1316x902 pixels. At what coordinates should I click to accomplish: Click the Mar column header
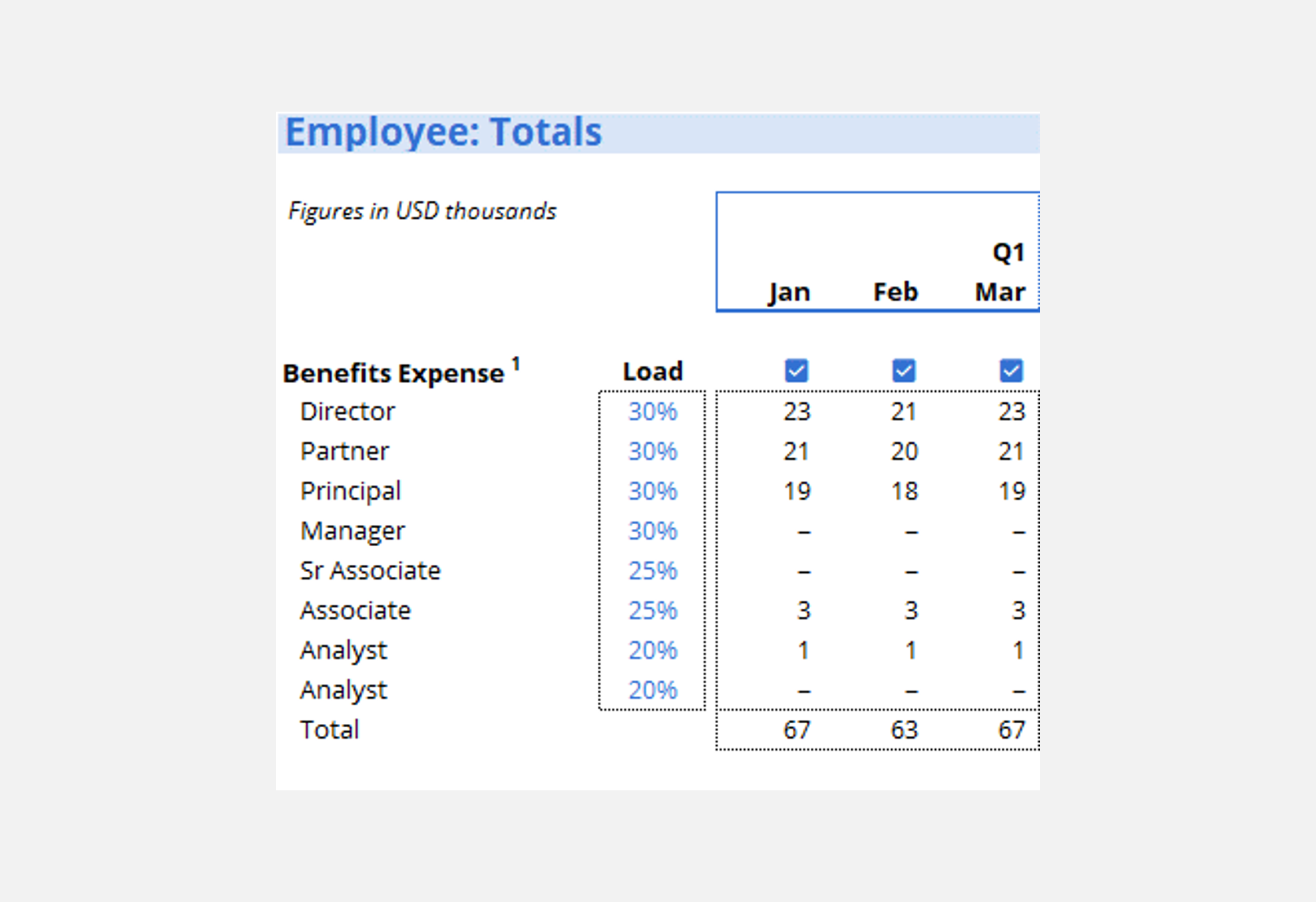999,292
